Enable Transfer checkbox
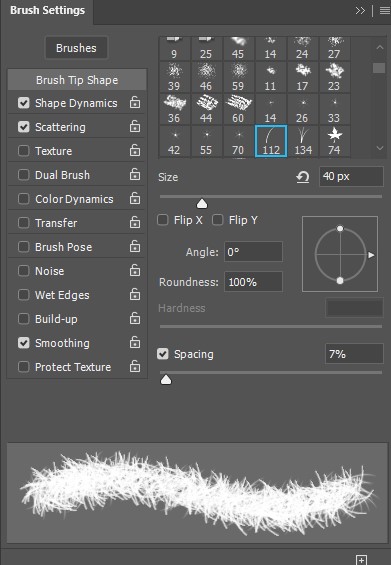The width and height of the screenshot is (391, 565). (24, 223)
